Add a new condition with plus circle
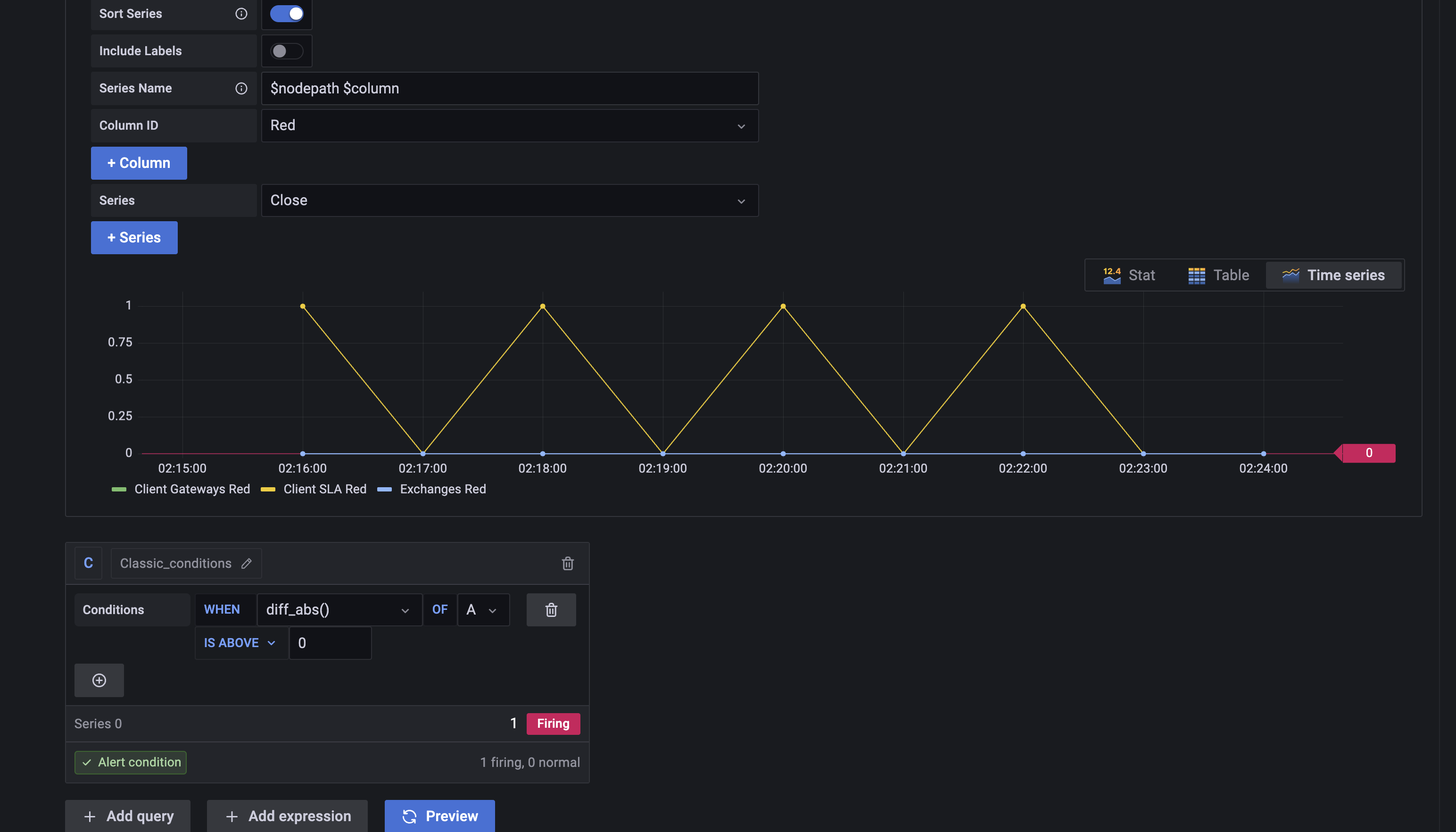The width and height of the screenshot is (1456, 832). (99, 680)
